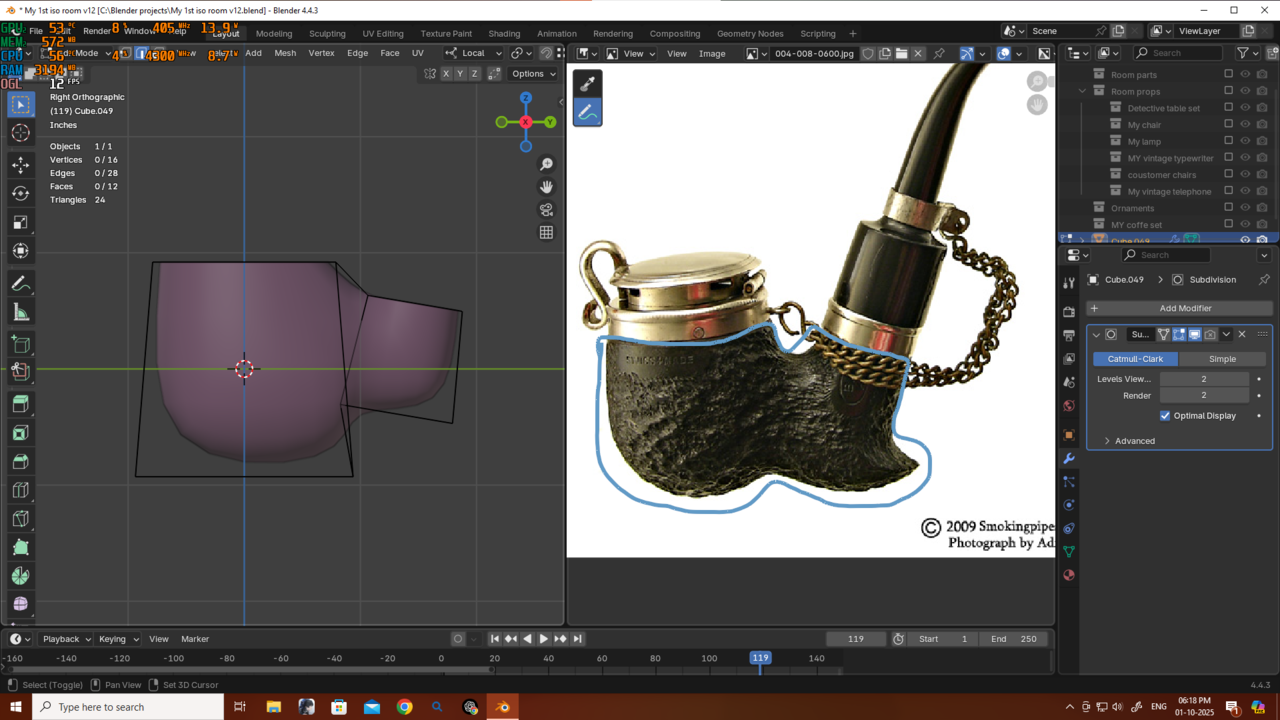Expand the Advanced subdivision settings

tap(1108, 441)
